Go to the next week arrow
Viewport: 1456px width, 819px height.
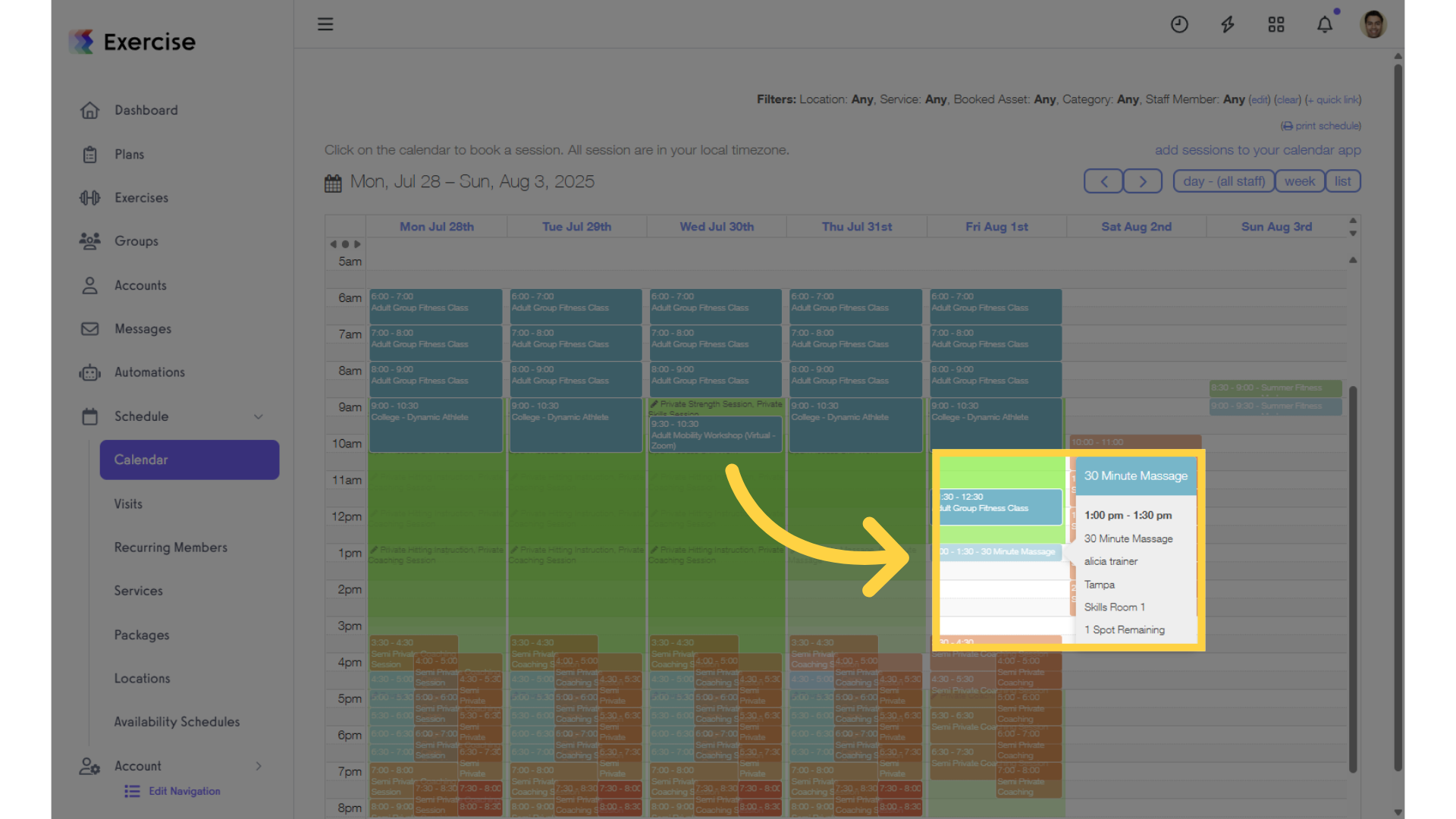coord(1143,181)
